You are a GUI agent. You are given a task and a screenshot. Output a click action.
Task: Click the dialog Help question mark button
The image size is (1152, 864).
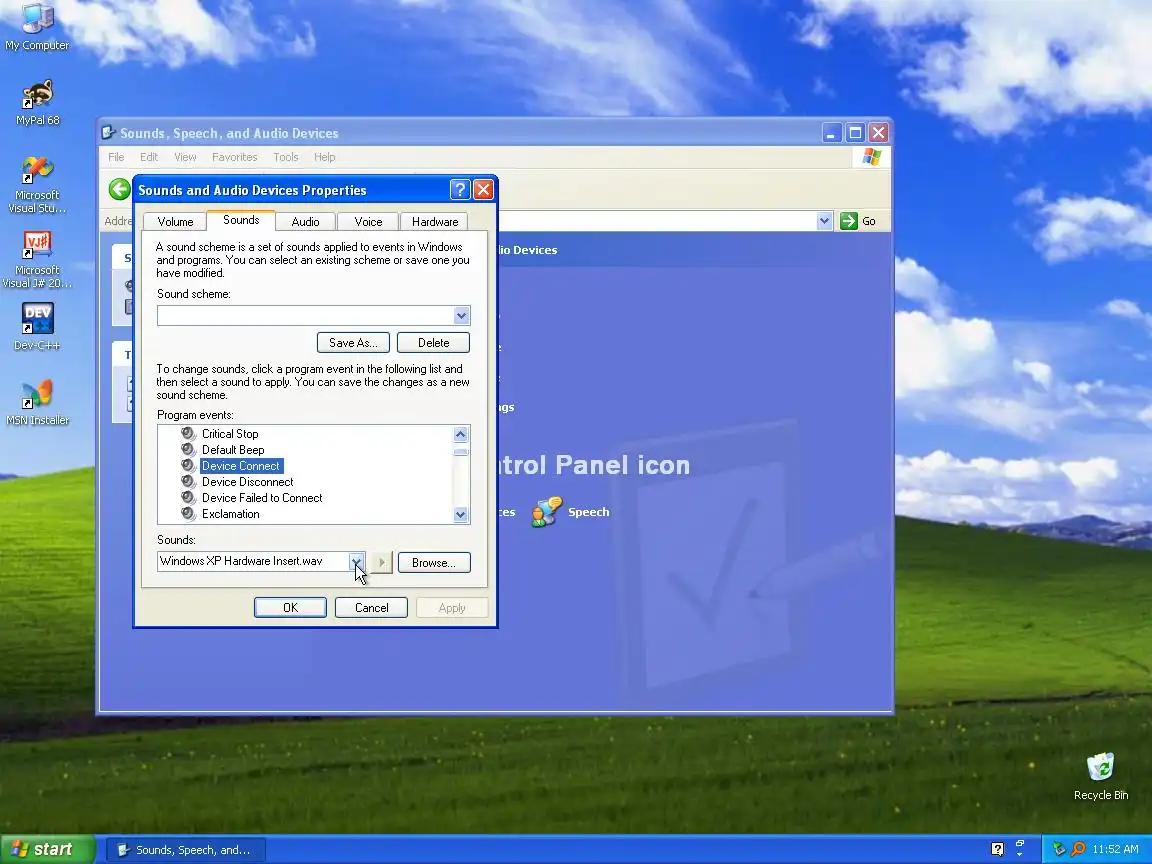(460, 190)
